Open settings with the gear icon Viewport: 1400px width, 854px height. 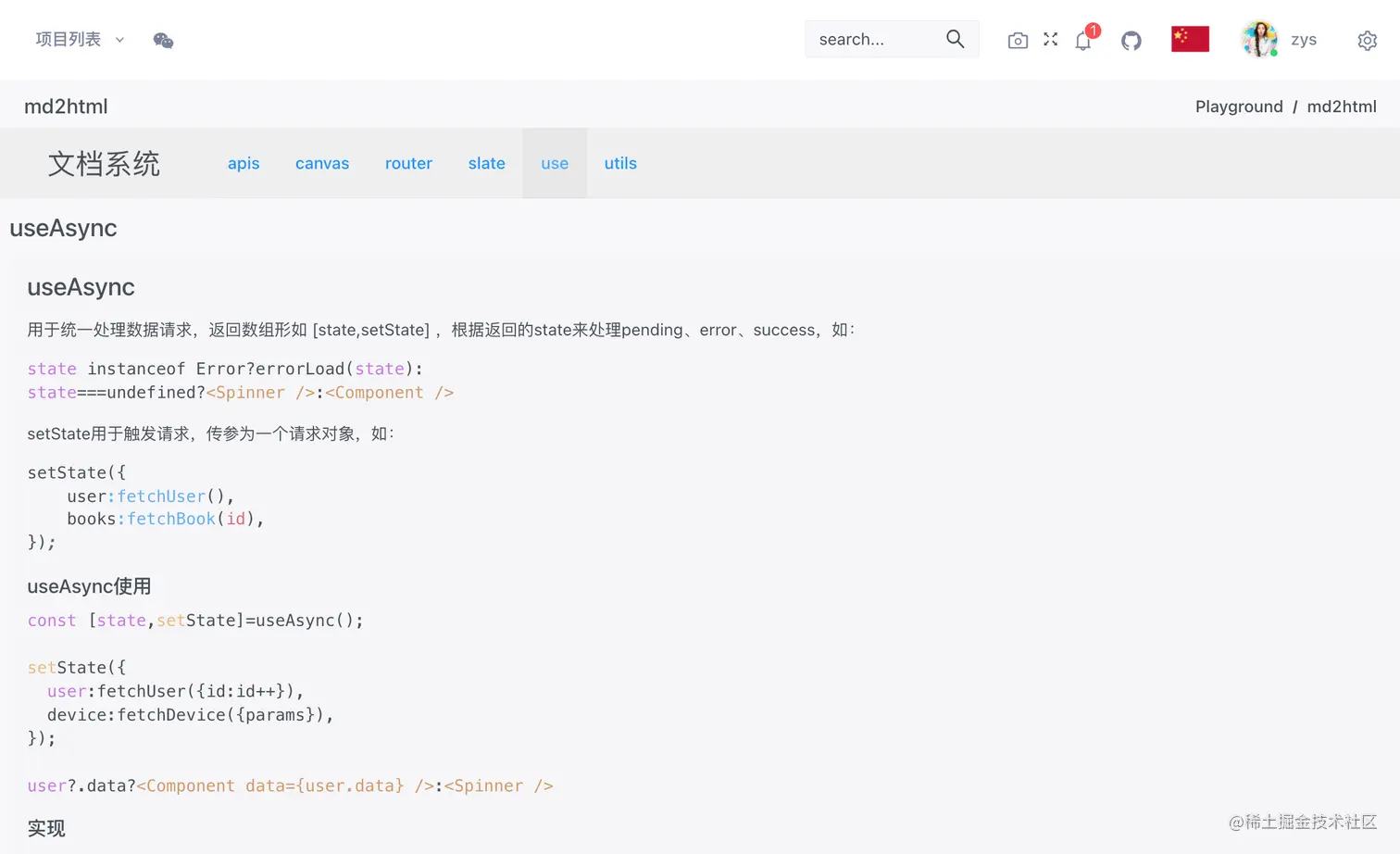click(x=1368, y=40)
